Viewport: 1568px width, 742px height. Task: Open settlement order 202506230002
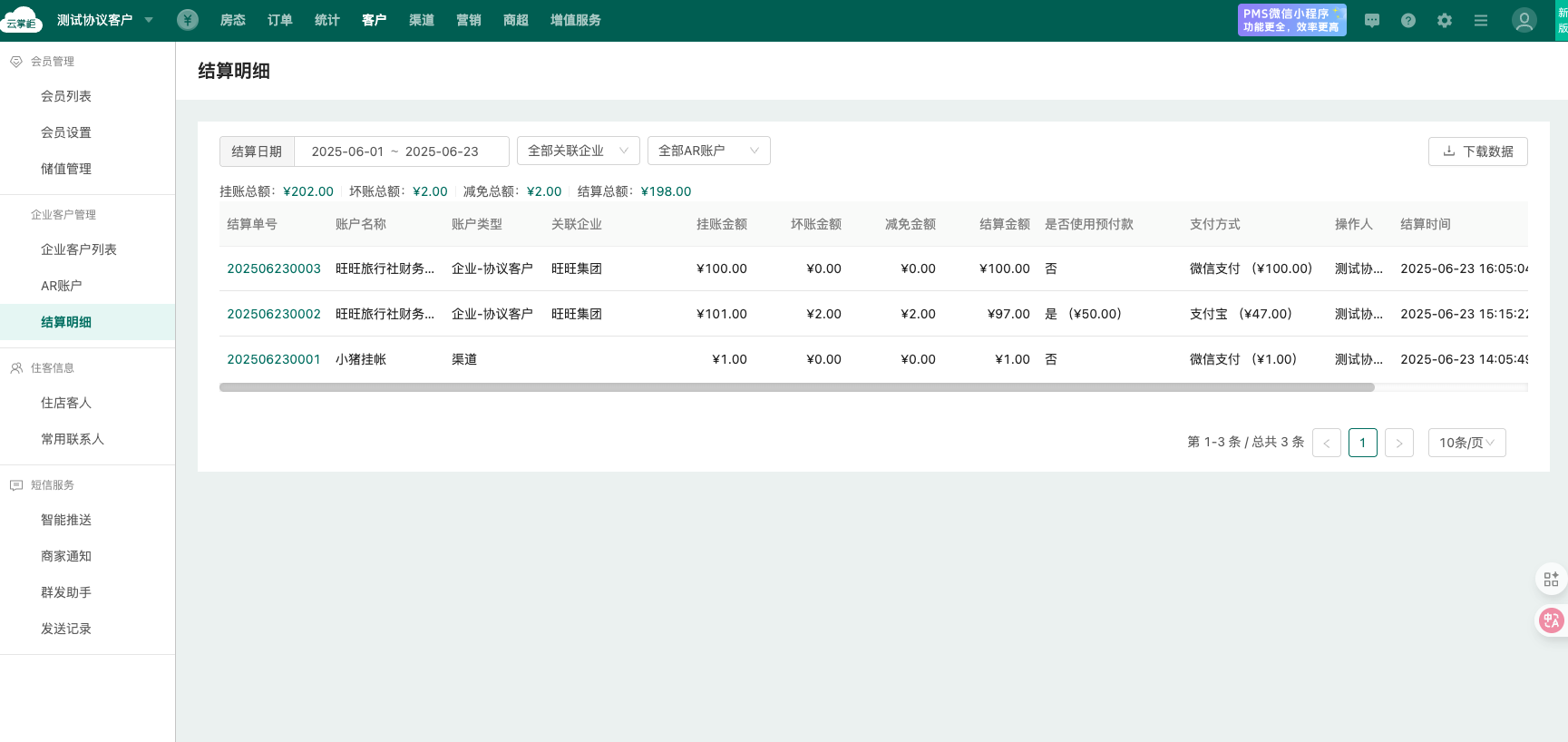[274, 314]
